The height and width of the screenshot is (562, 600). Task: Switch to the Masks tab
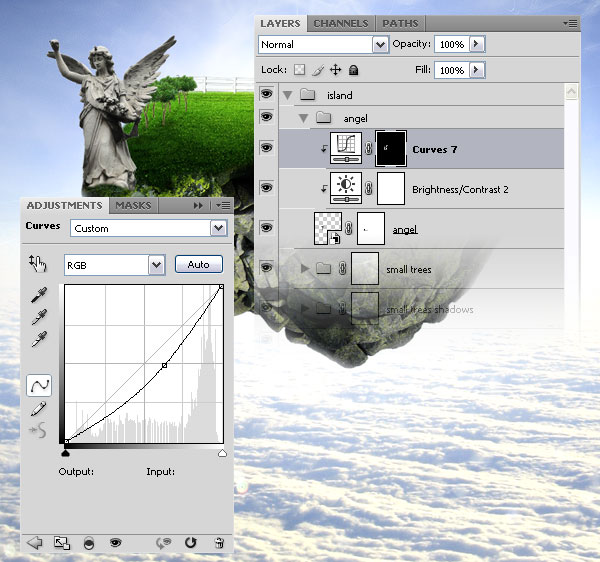(134, 205)
